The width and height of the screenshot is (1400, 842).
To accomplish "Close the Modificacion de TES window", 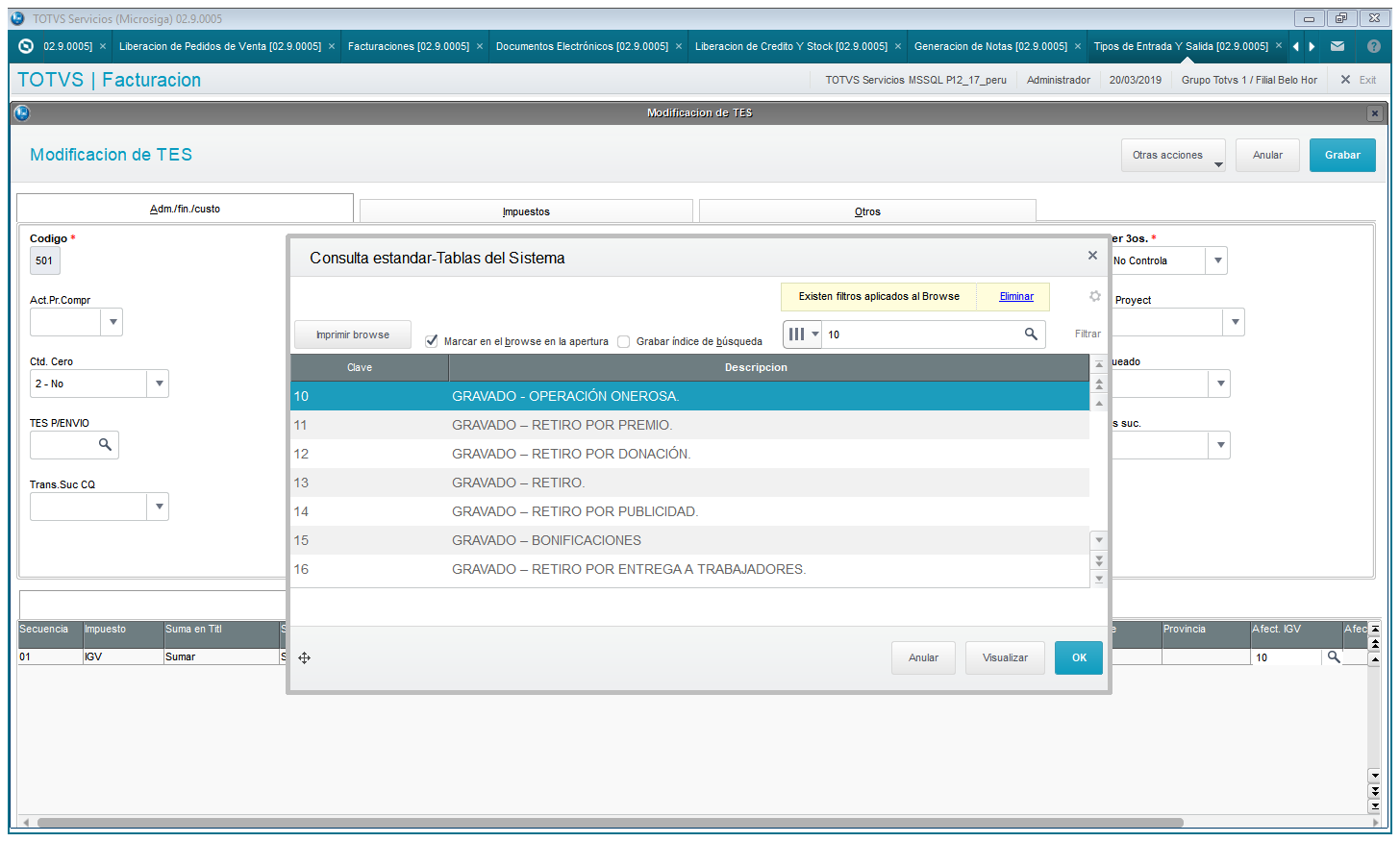I will click(1375, 113).
